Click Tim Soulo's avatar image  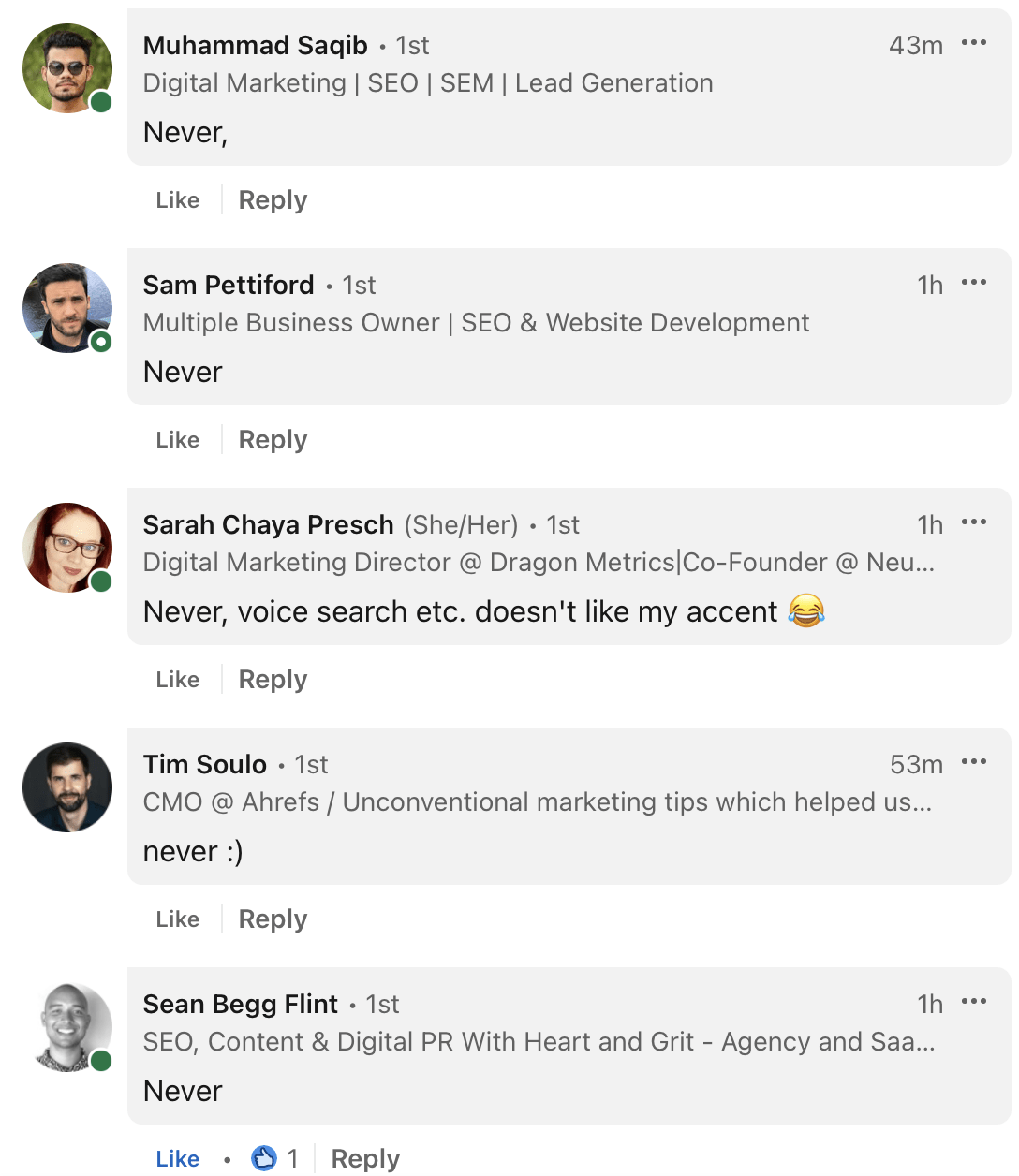[x=66, y=786]
